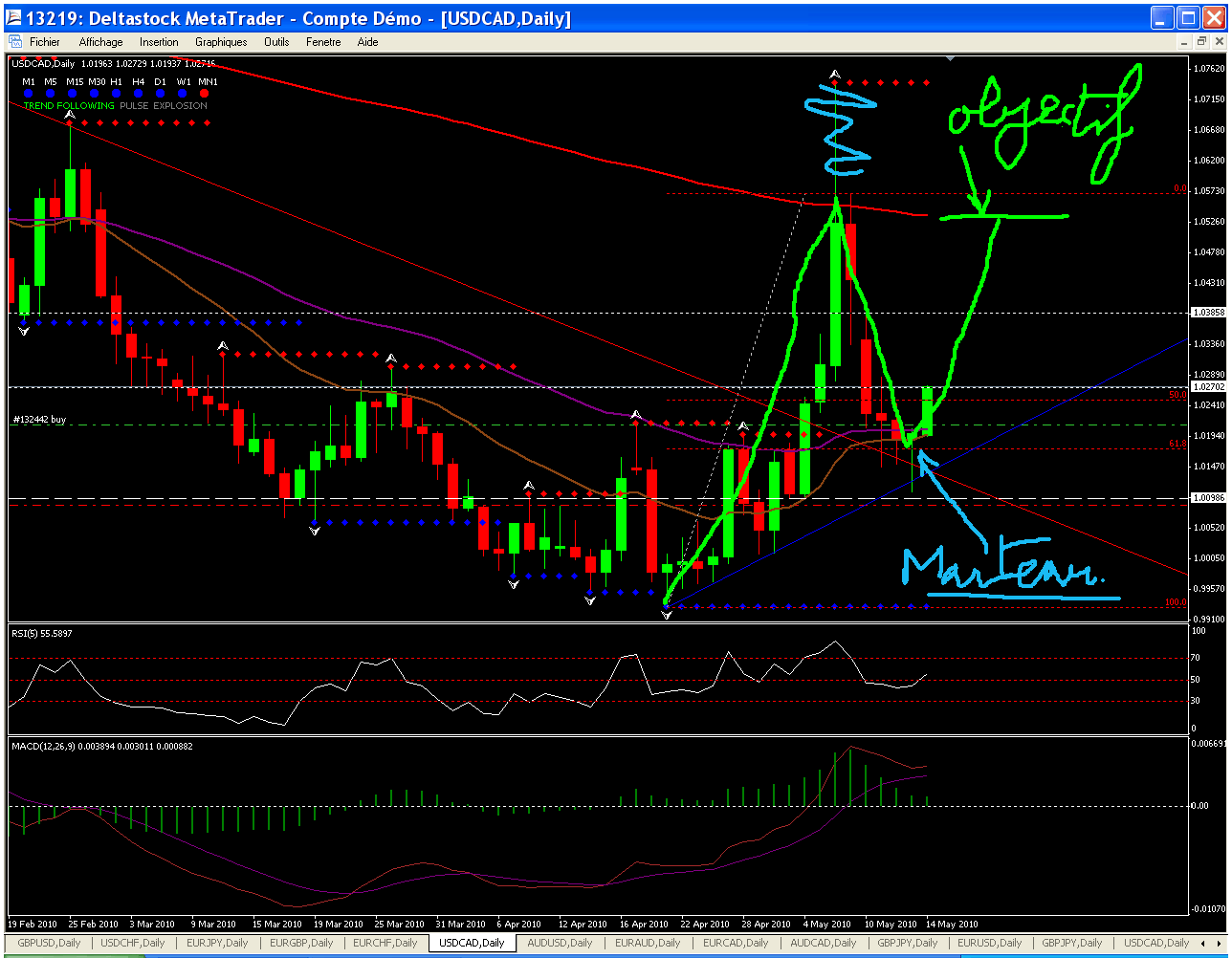Minimize the Deltastock MetaTrader main window
Screen dimensions: 1232x958
point(1164,18)
